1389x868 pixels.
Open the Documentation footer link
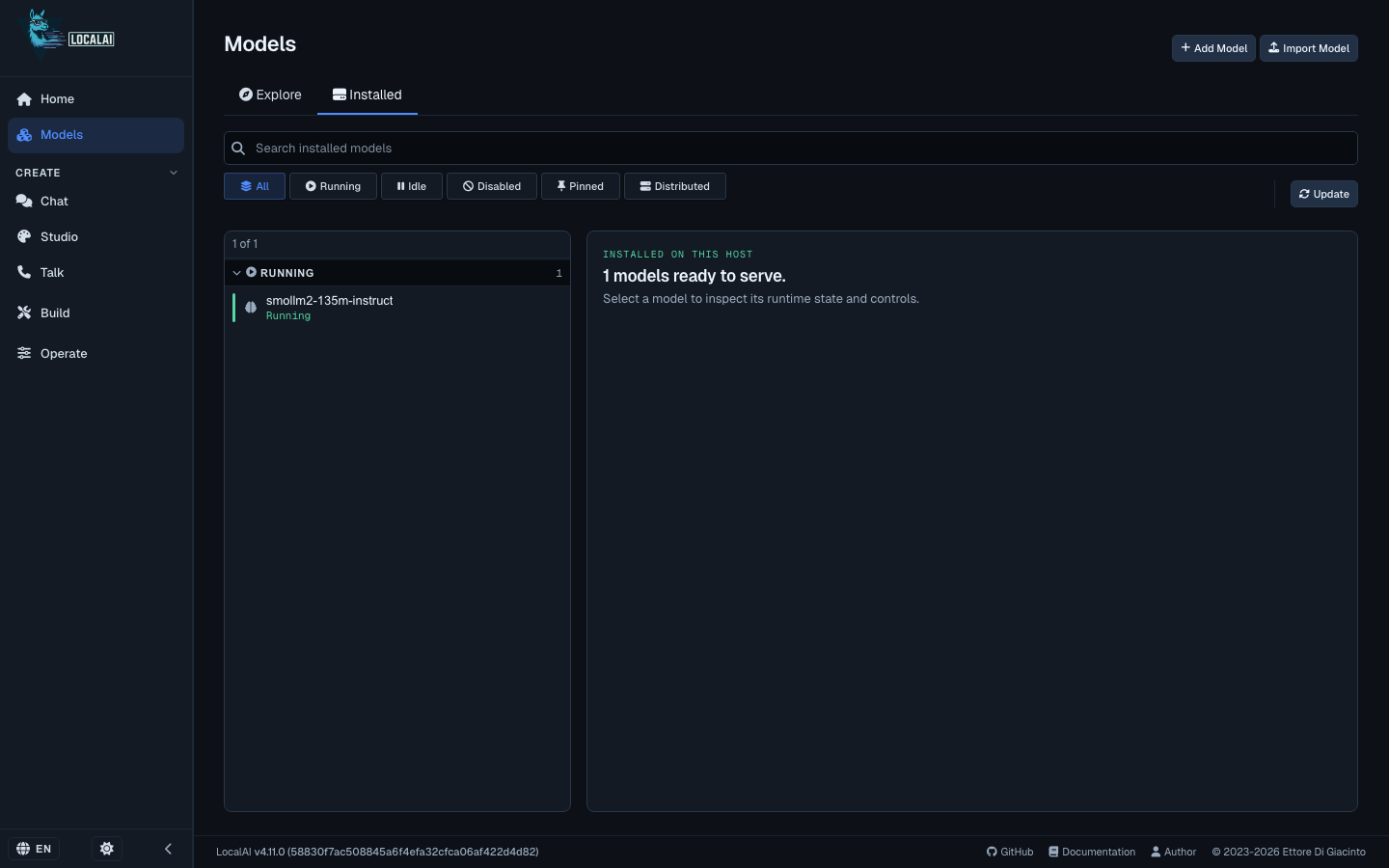click(x=1092, y=852)
